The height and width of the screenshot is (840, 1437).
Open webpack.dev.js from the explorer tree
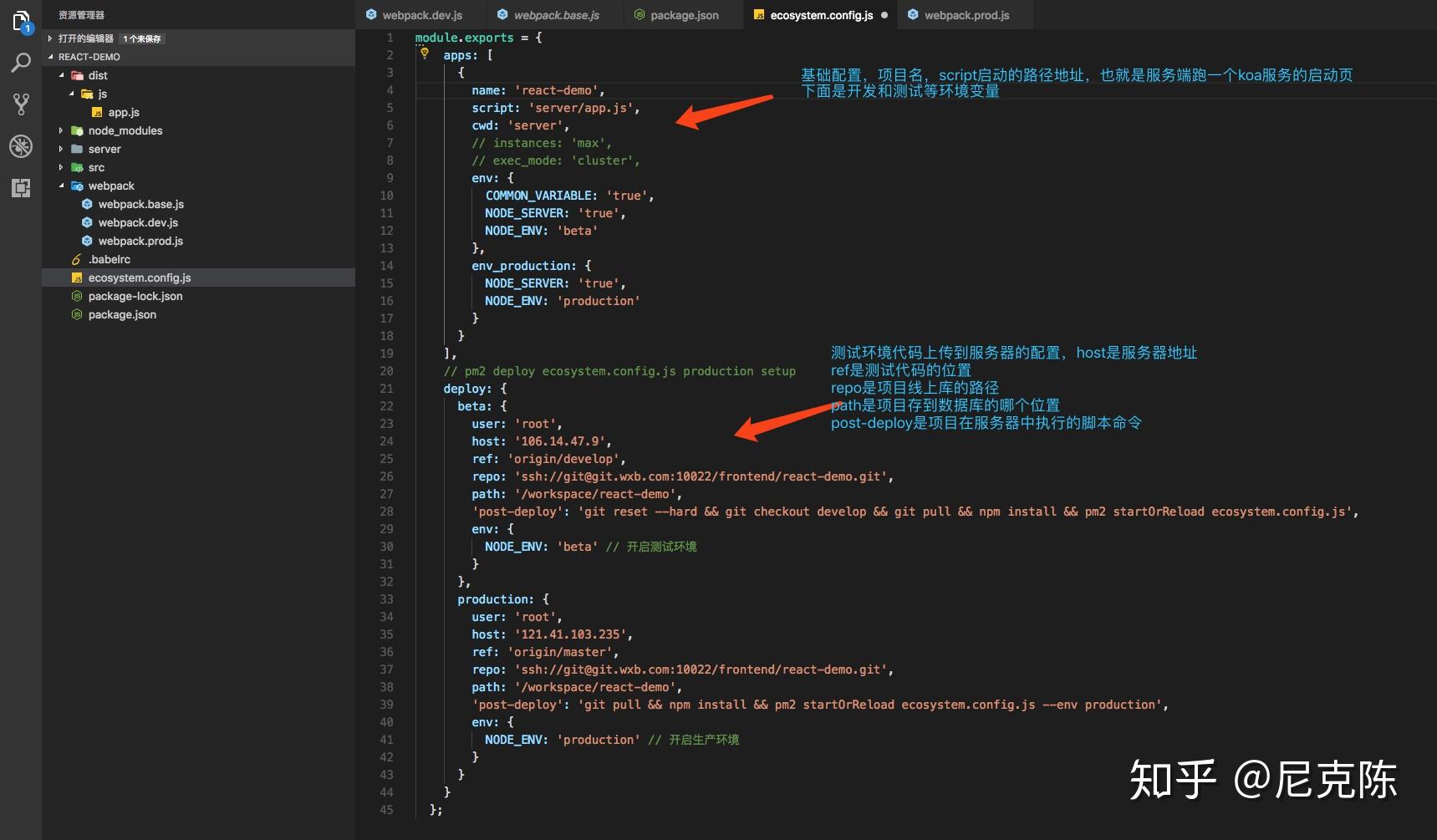click(x=138, y=222)
